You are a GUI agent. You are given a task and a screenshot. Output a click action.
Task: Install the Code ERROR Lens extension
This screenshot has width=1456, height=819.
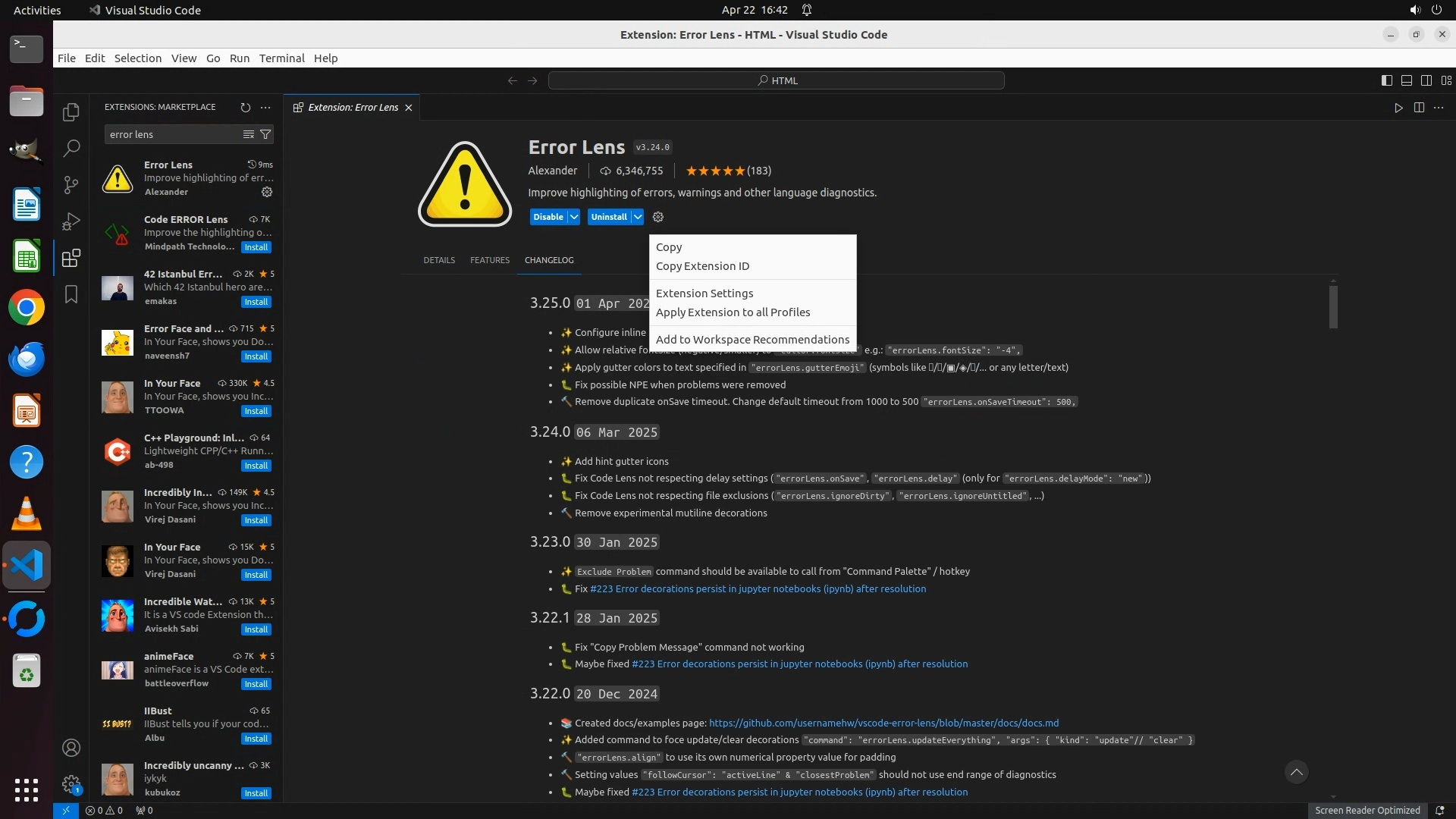256,247
